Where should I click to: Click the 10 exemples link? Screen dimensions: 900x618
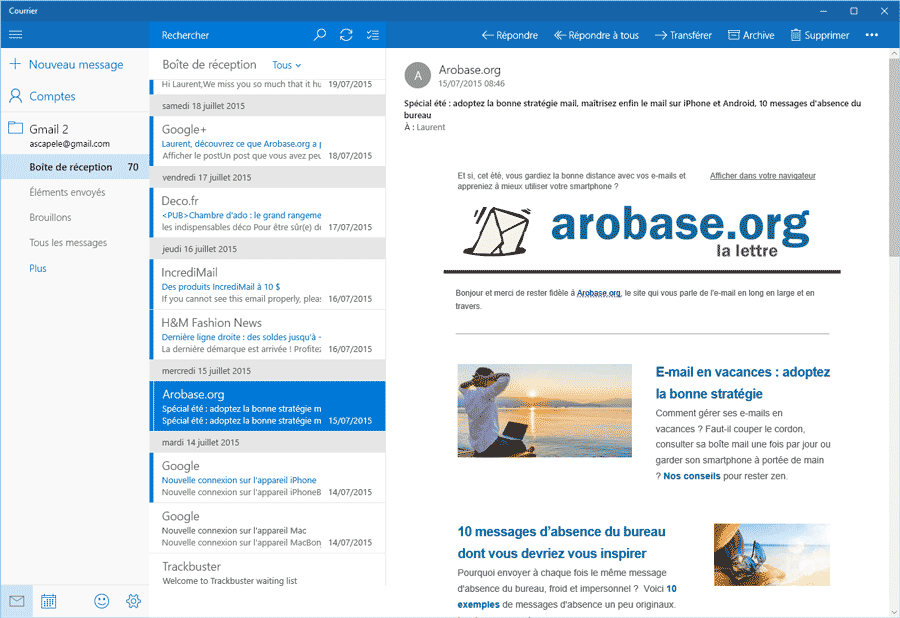[x=567, y=596]
